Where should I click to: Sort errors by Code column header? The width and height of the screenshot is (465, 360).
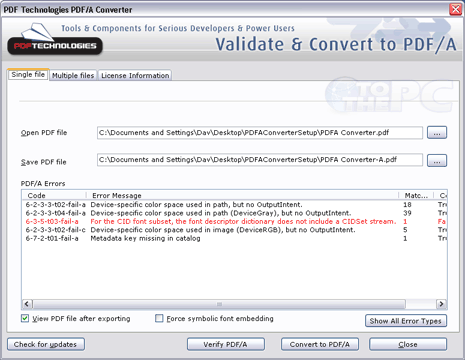pos(54,195)
